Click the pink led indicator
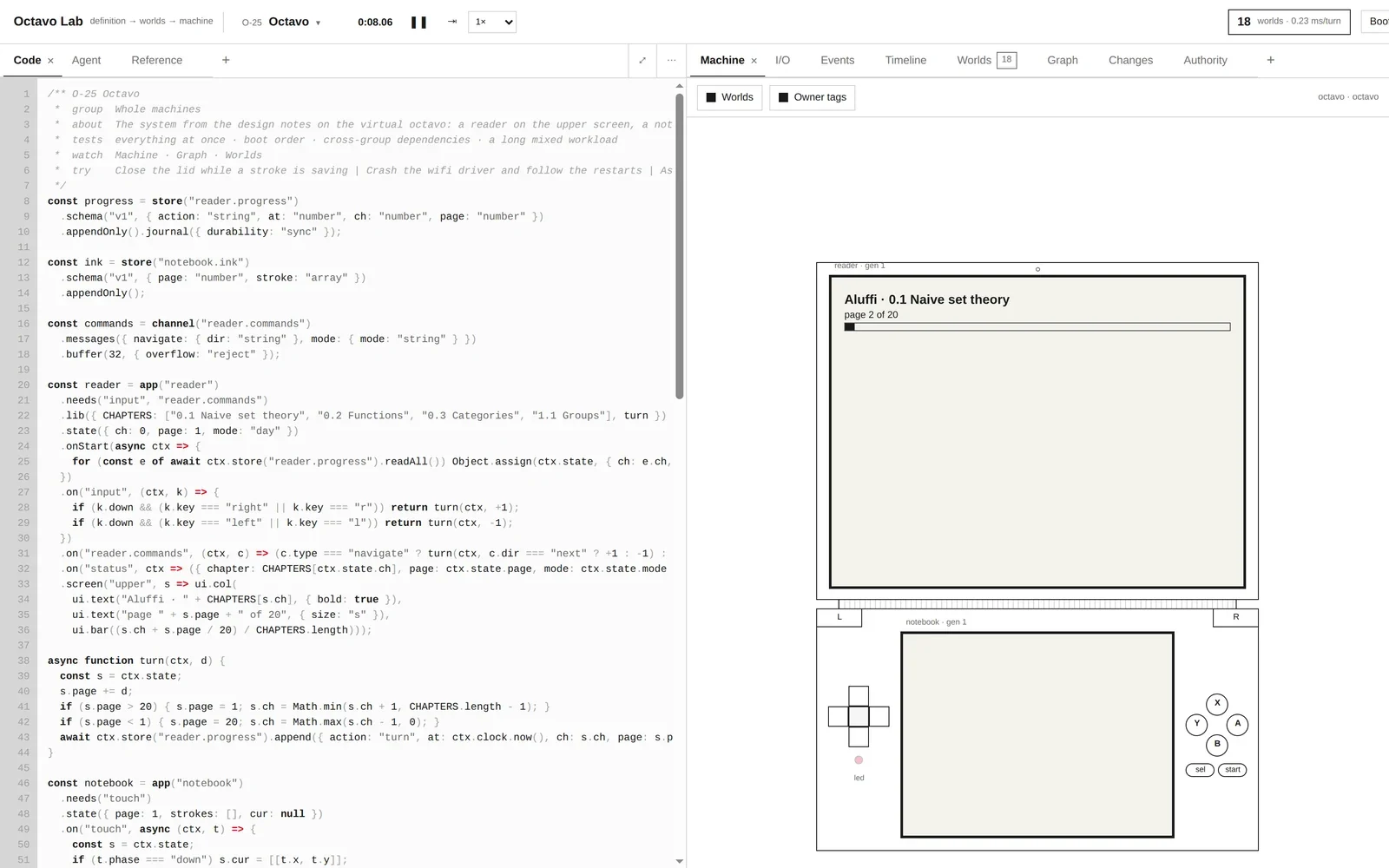Viewport: 1389px width, 868px height. coord(859,760)
